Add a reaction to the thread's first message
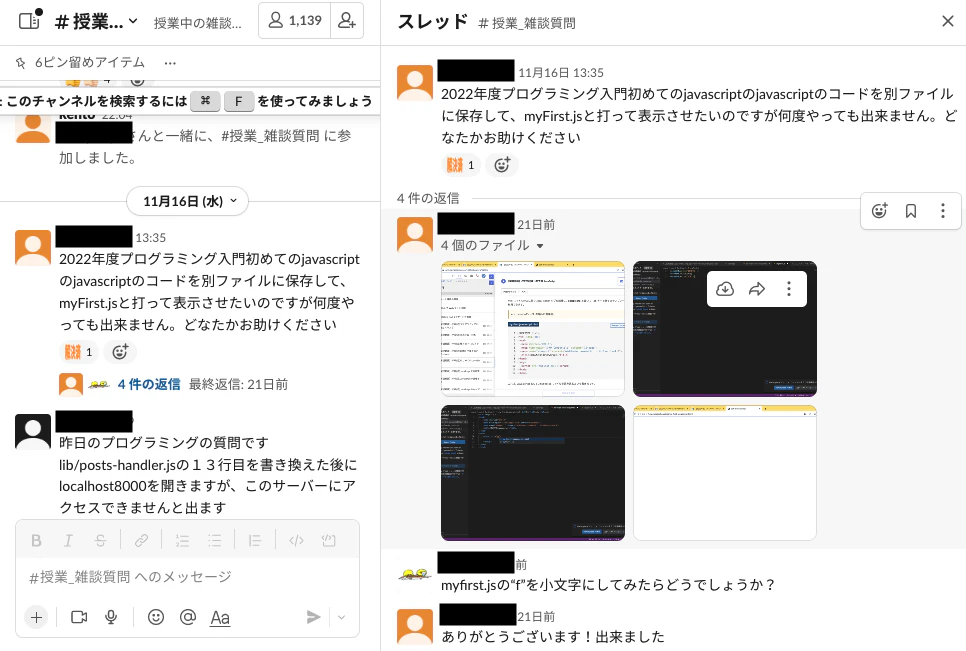The image size is (966, 651). (502, 165)
